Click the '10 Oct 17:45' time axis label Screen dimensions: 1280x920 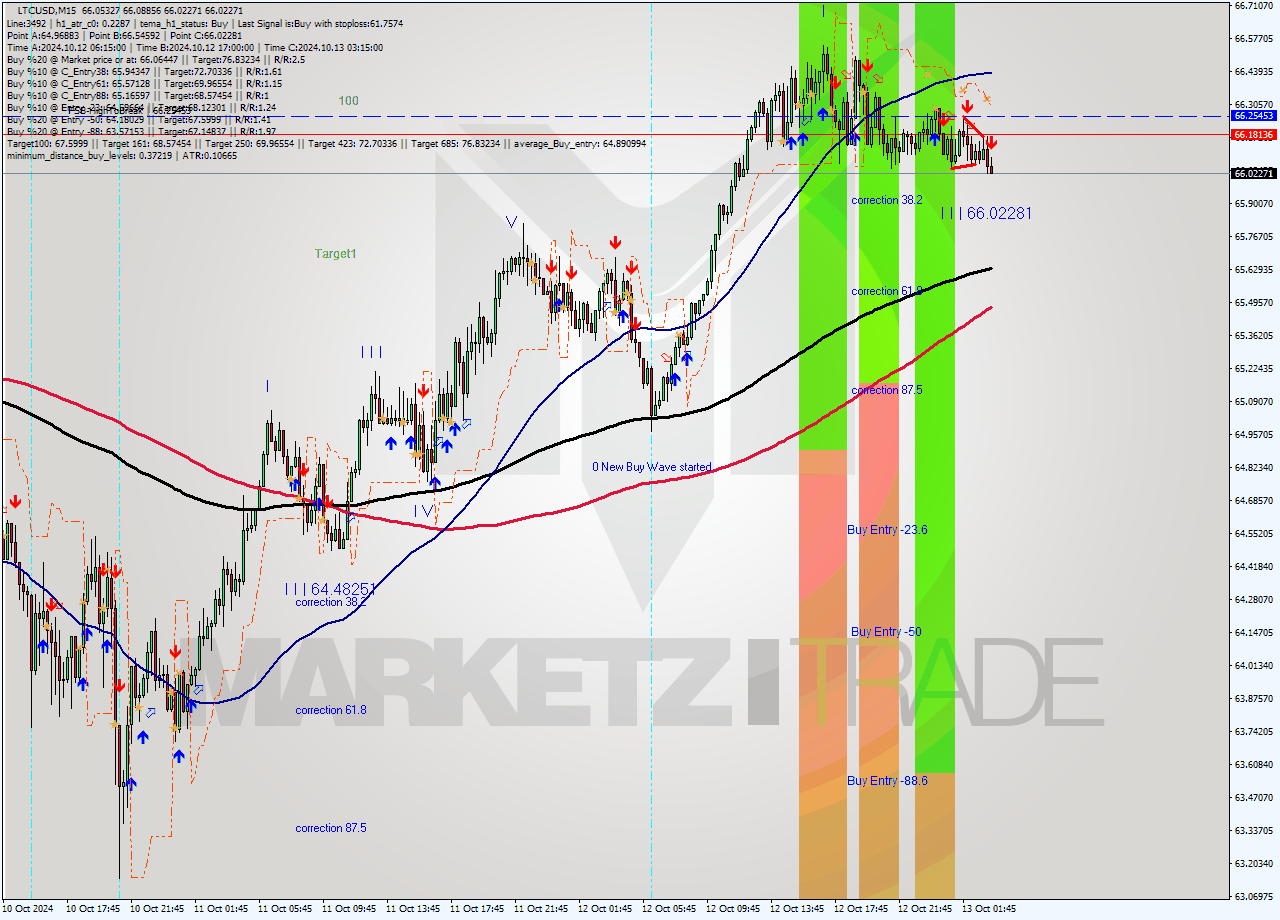click(x=93, y=909)
